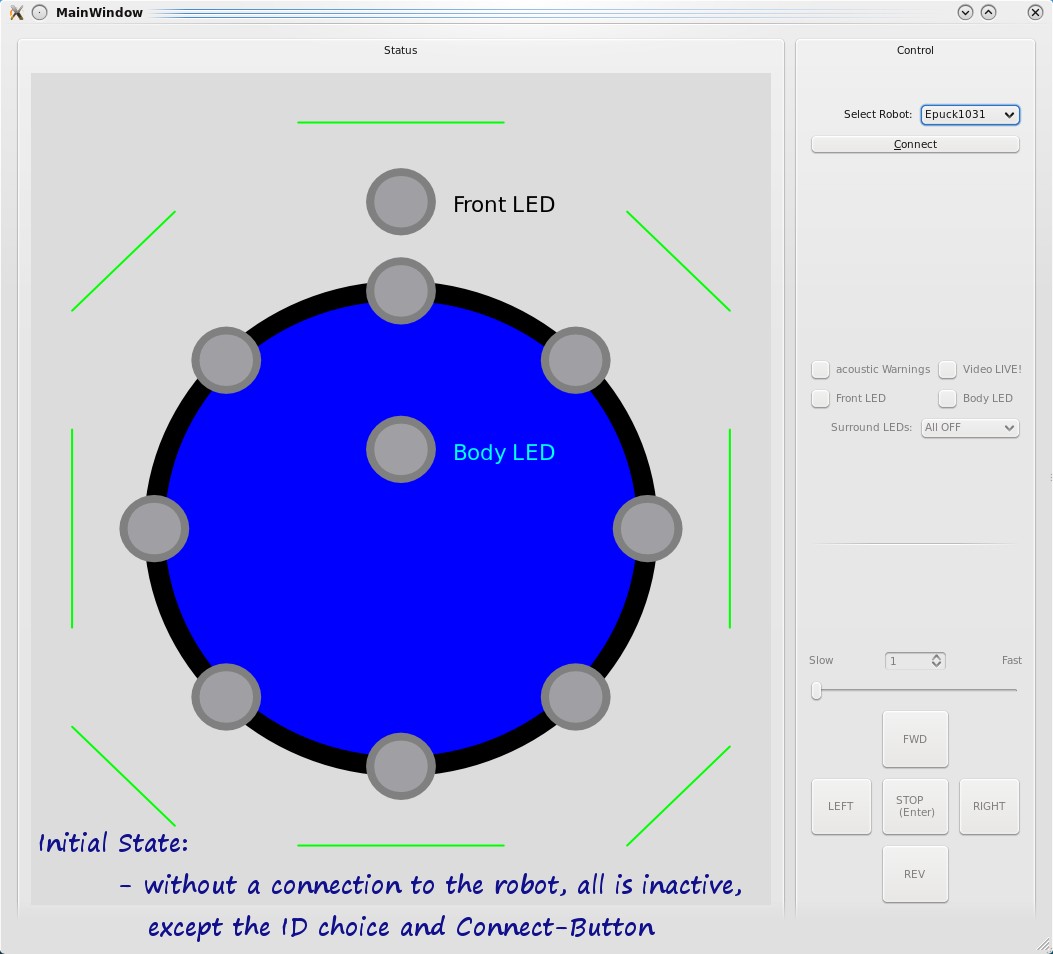Click the Front LED indicator circle
This screenshot has width=1053, height=954.
pyautogui.click(x=401, y=202)
